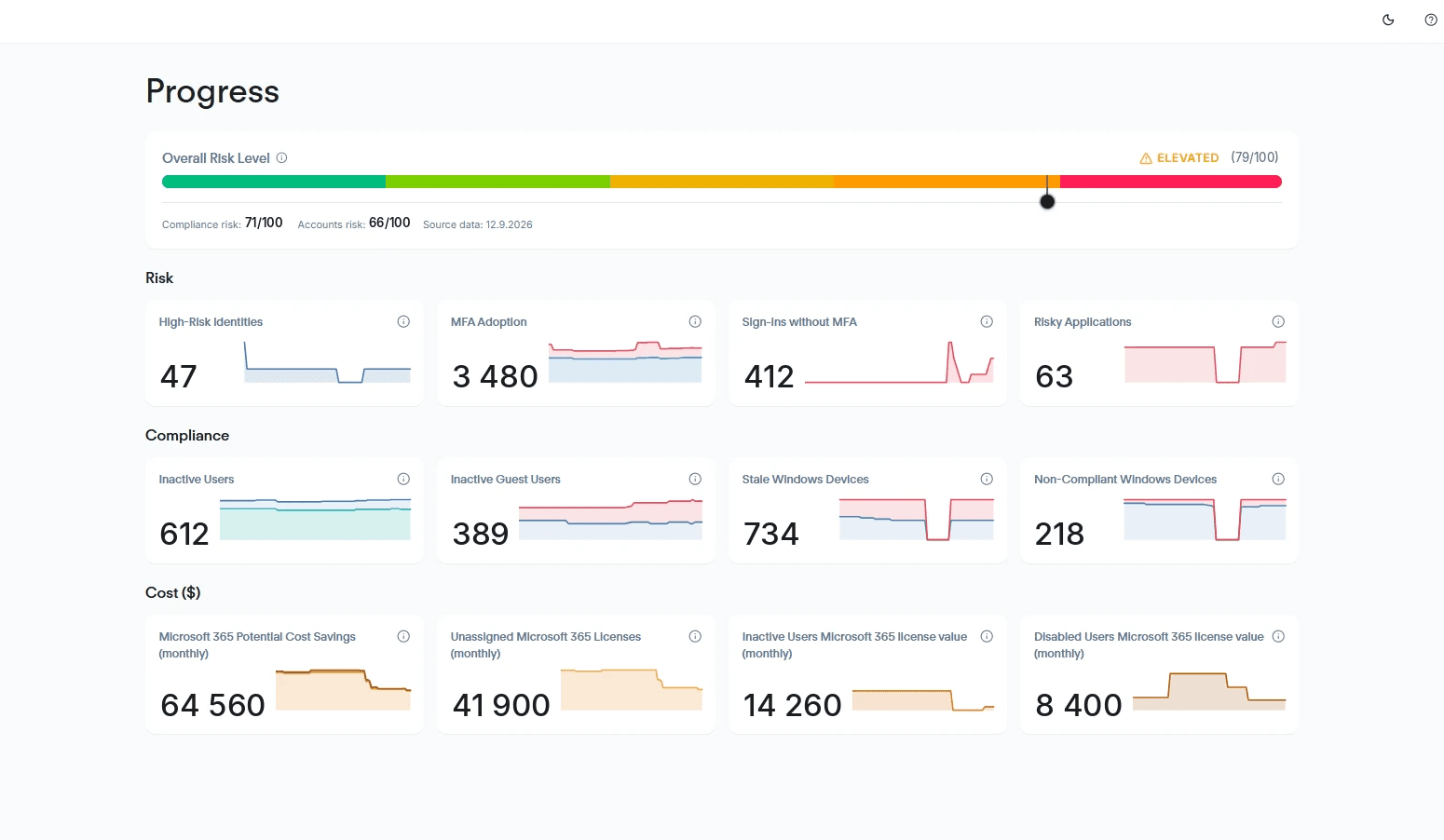The image size is (1444, 840).
Task: Click the Overall Risk Level label
Action: tap(216, 158)
